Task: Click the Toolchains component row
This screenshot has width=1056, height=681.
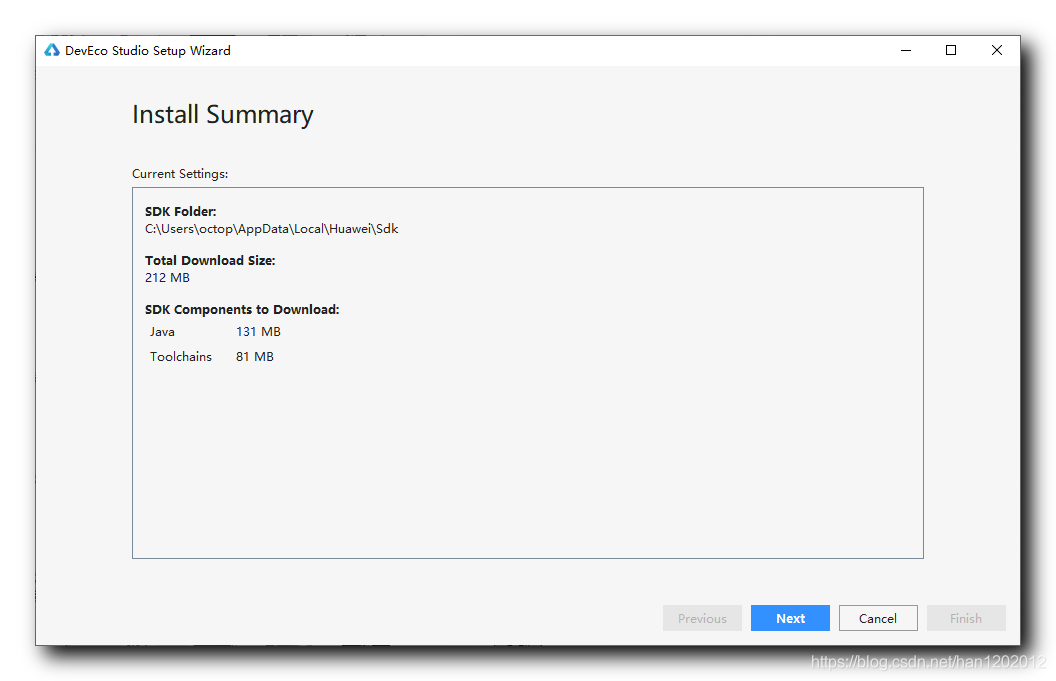Action: pos(211,356)
